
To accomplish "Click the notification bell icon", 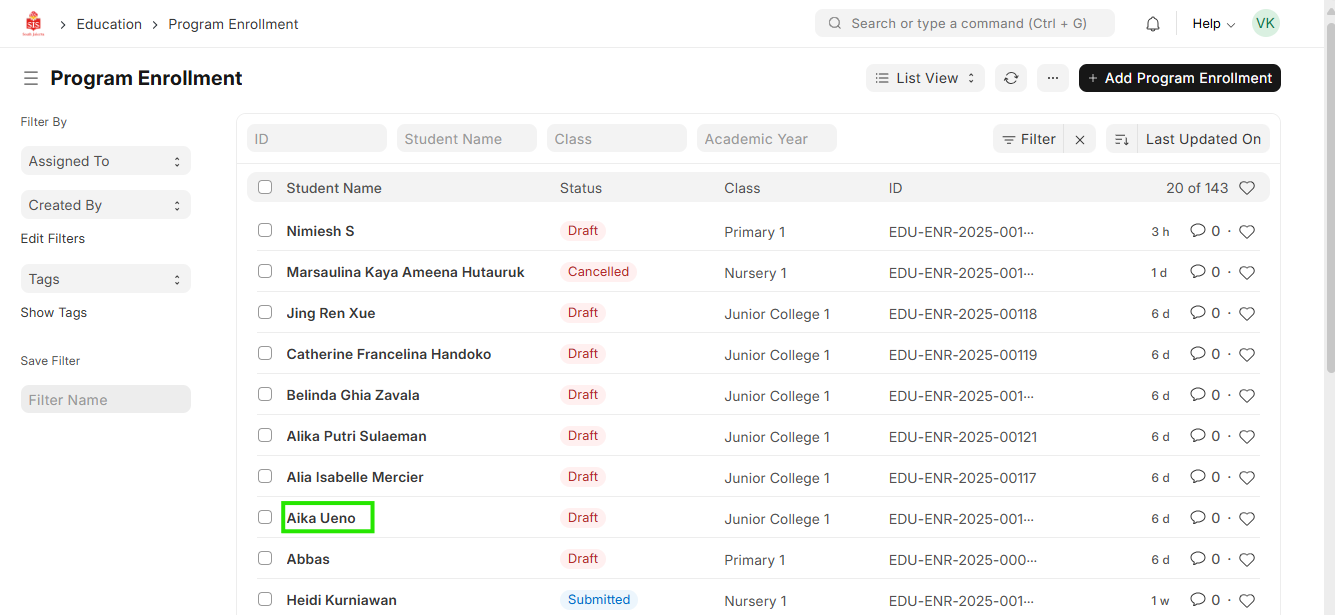I will 1153,24.
